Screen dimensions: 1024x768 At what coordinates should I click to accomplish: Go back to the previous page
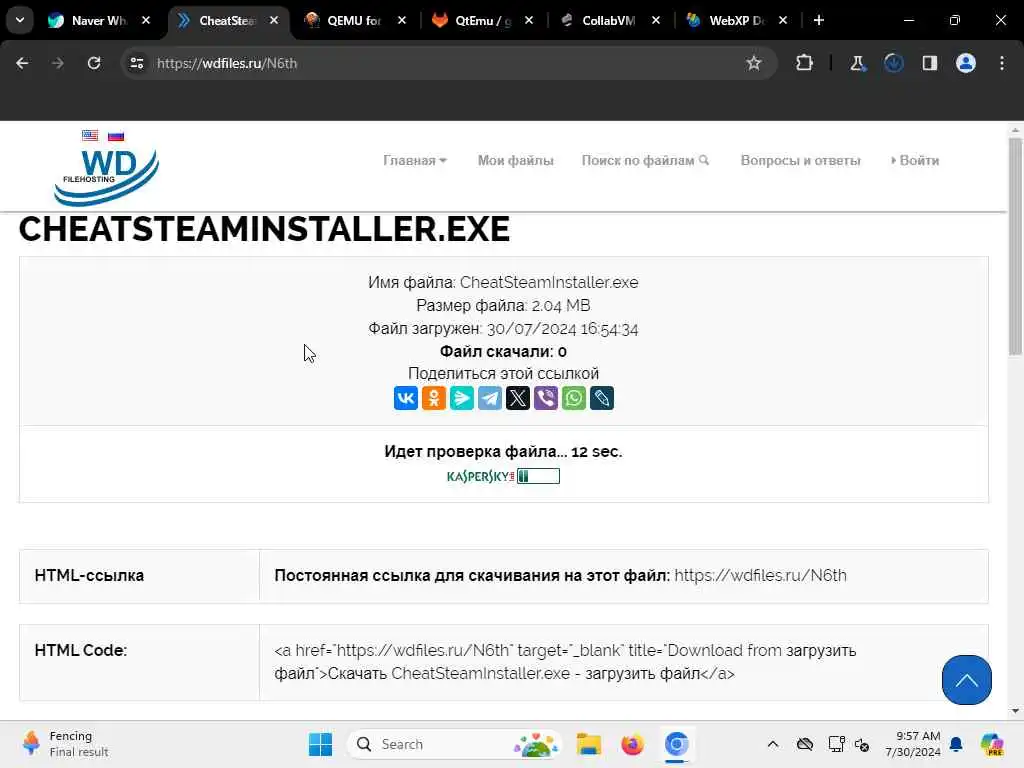22,63
